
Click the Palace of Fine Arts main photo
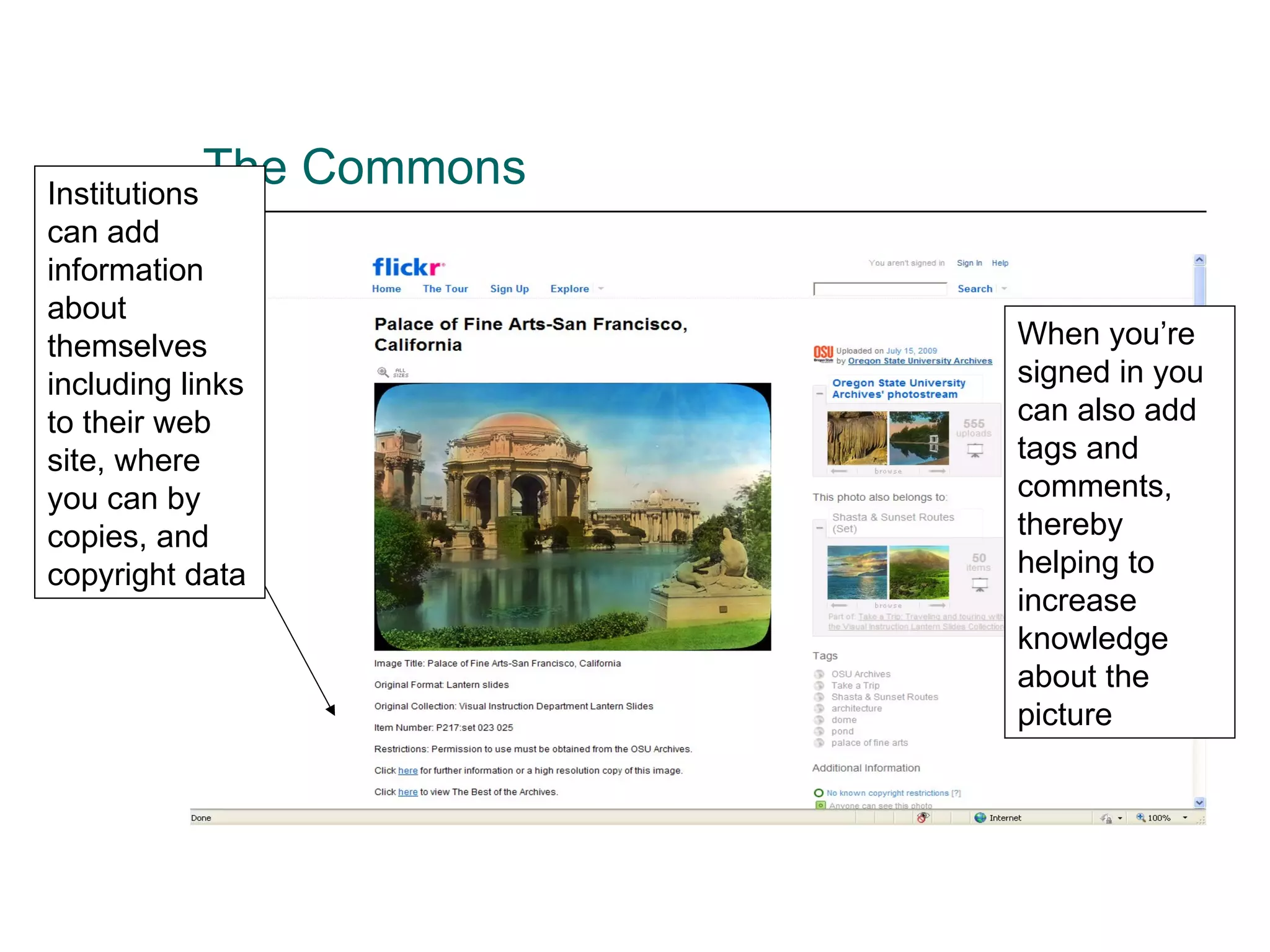coord(572,516)
